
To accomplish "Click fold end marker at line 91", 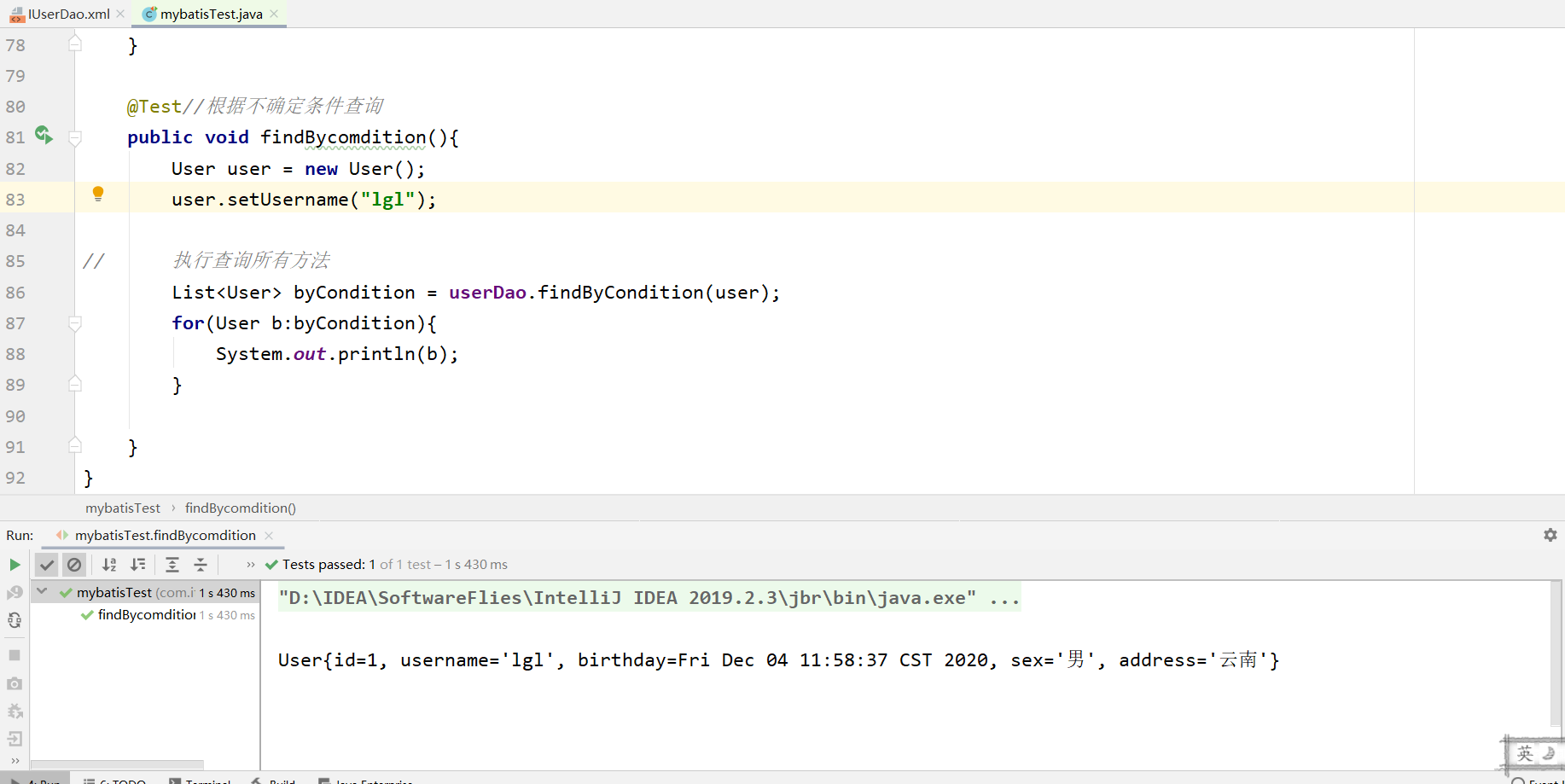I will click(75, 445).
